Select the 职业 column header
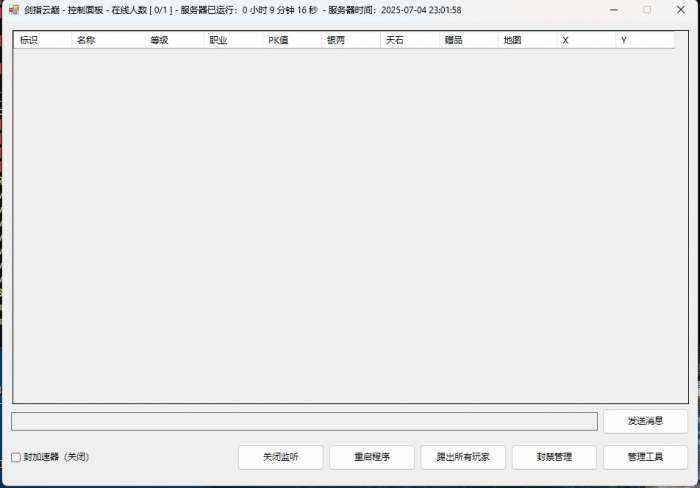700x488 pixels. pyautogui.click(x=233, y=40)
